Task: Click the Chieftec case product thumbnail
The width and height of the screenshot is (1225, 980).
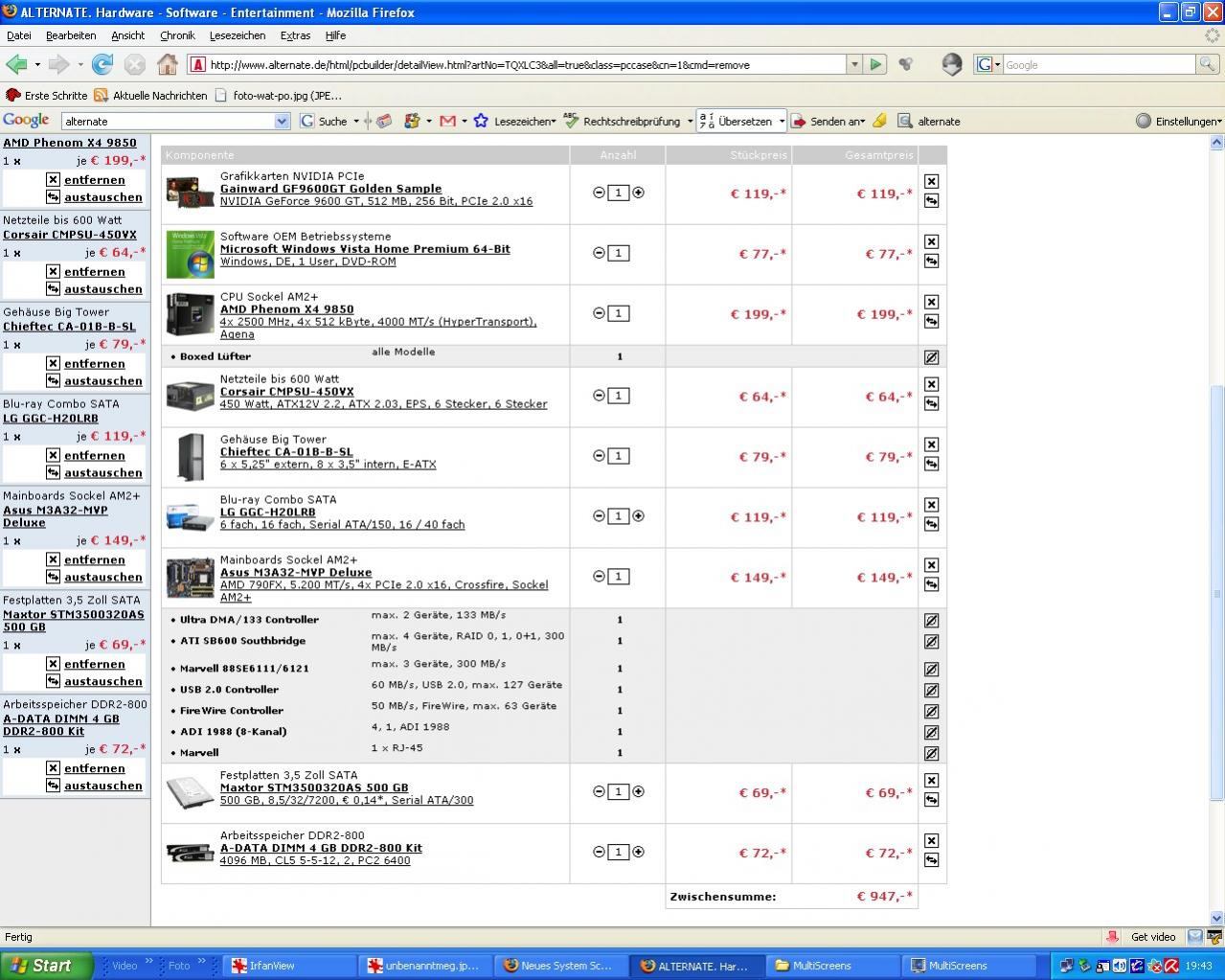Action: (x=191, y=457)
